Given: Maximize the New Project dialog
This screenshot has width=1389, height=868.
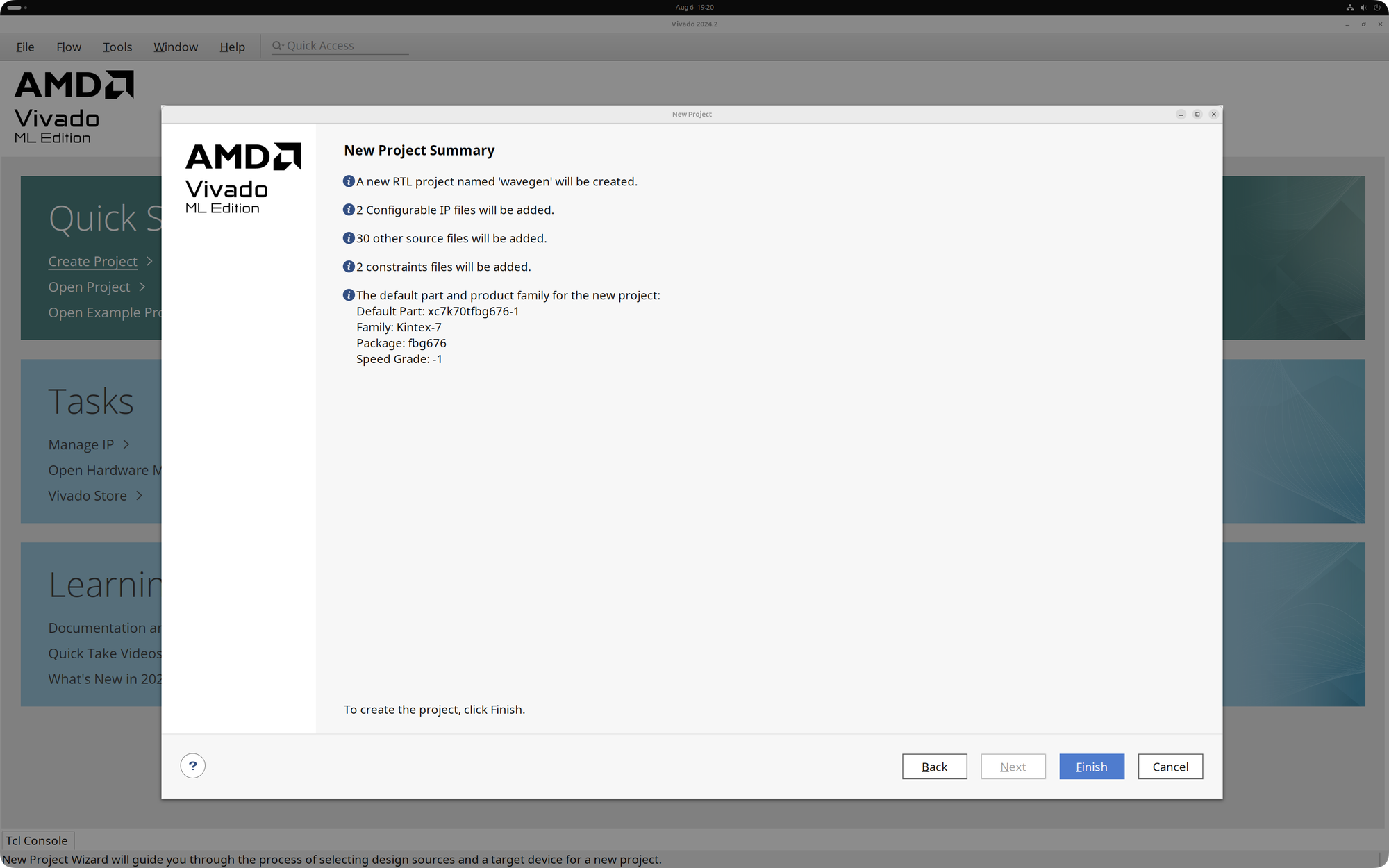Looking at the screenshot, I should click(x=1197, y=115).
